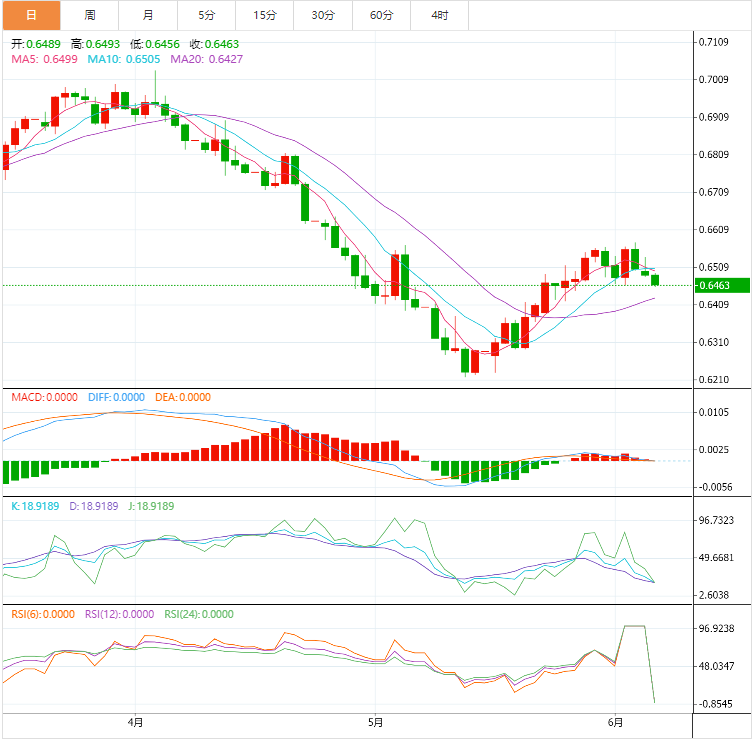
Task: Click the 低:0.6456 low price value
Action: (155, 44)
